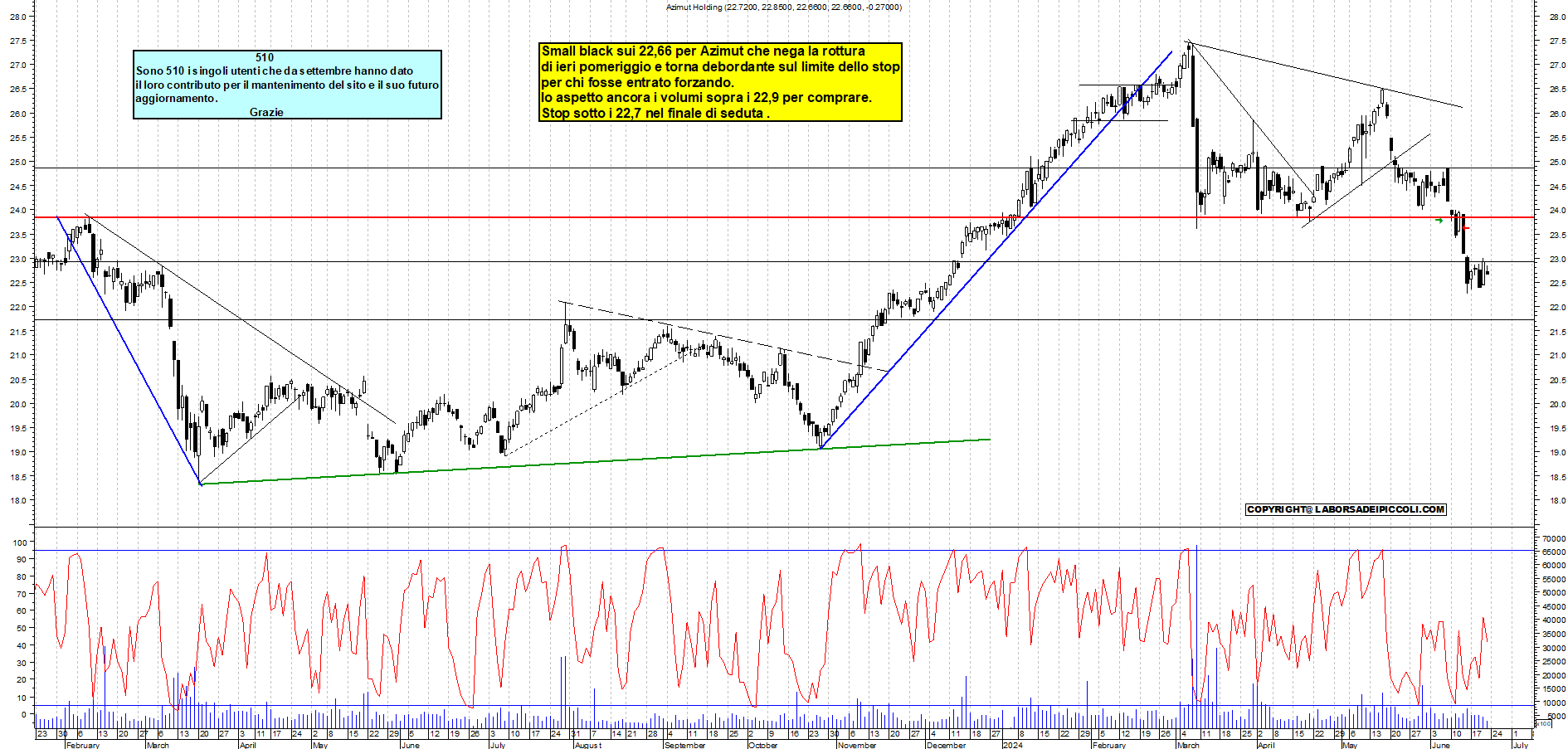Click the oscillator scale label 90
The image size is (1568, 749).
pyautogui.click(x=21, y=559)
